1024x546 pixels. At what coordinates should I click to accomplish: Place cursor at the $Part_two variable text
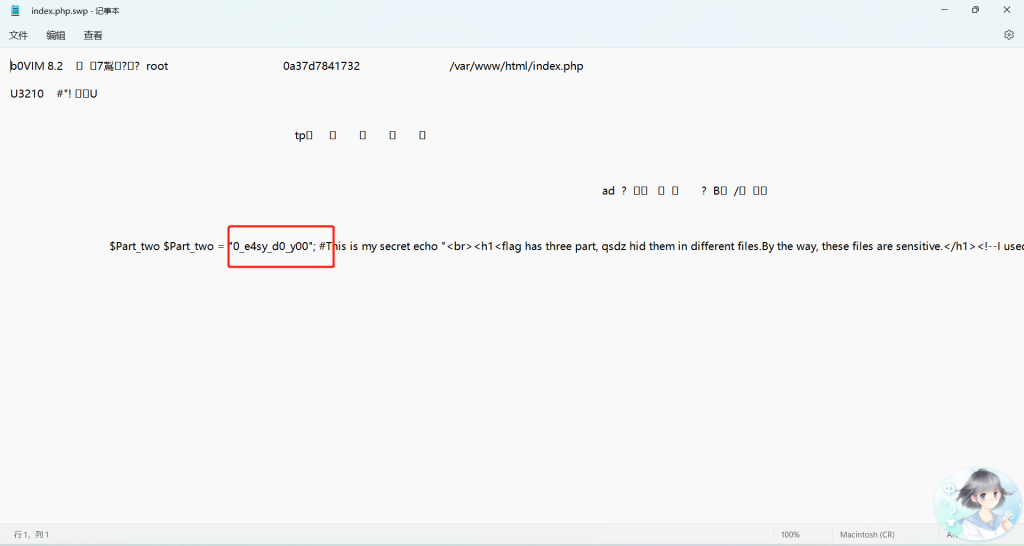[x=135, y=246]
